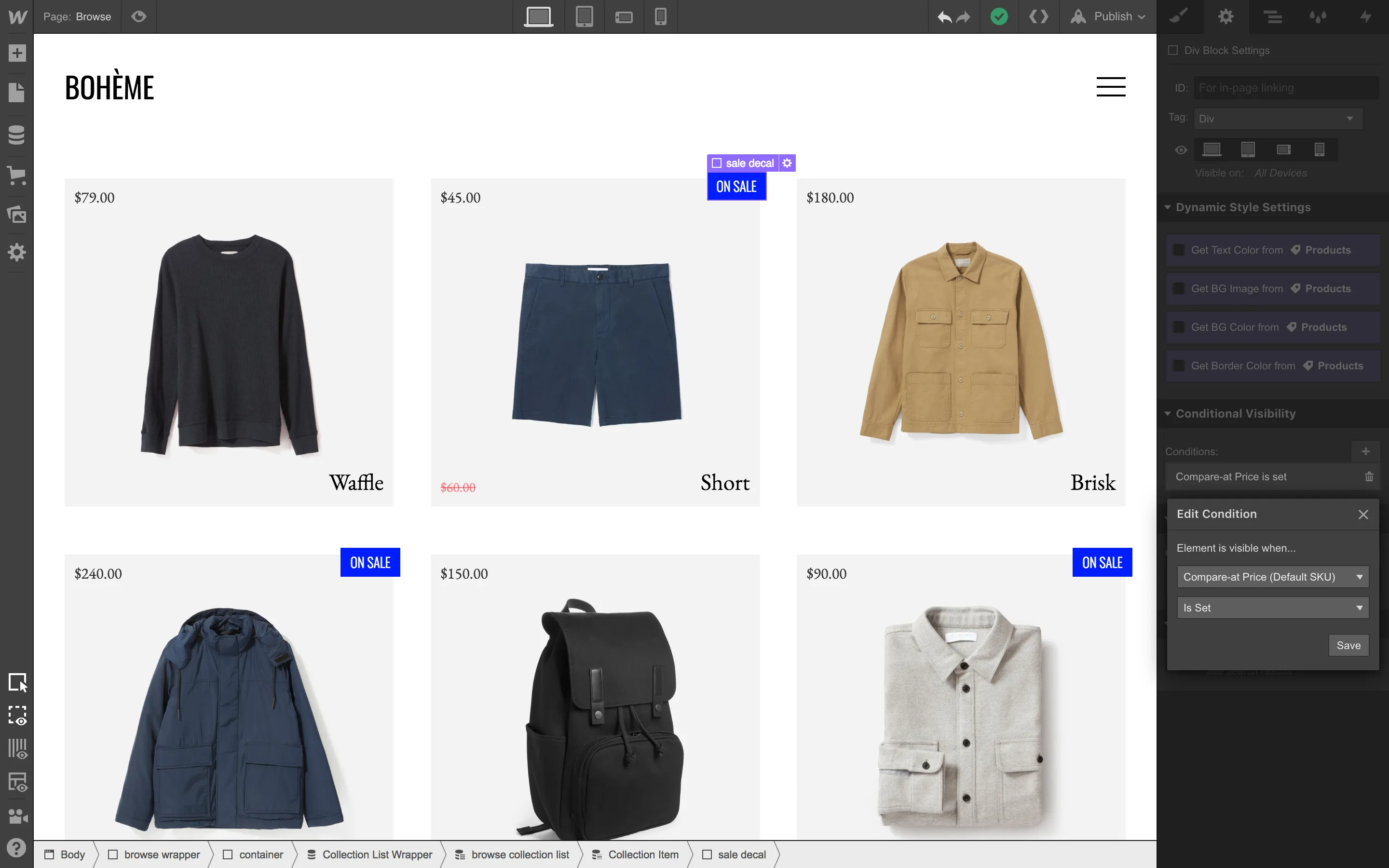
Task: Collapse Dynamic Style Settings section
Action: (1168, 207)
